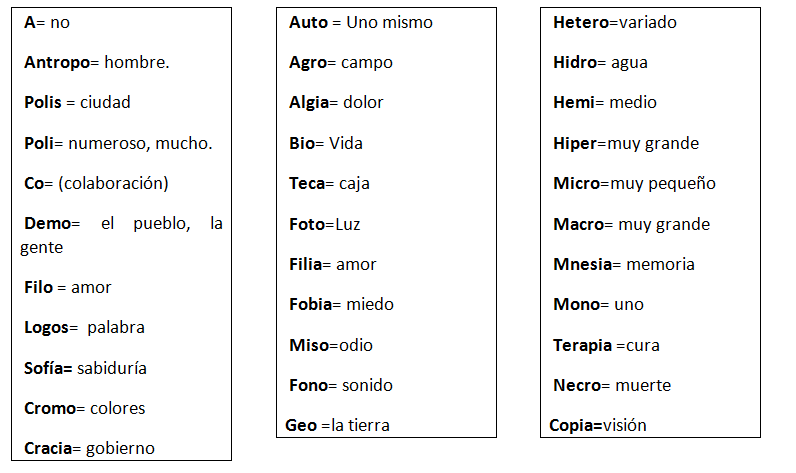Click the term Auto
The image size is (796, 473).
309,22
